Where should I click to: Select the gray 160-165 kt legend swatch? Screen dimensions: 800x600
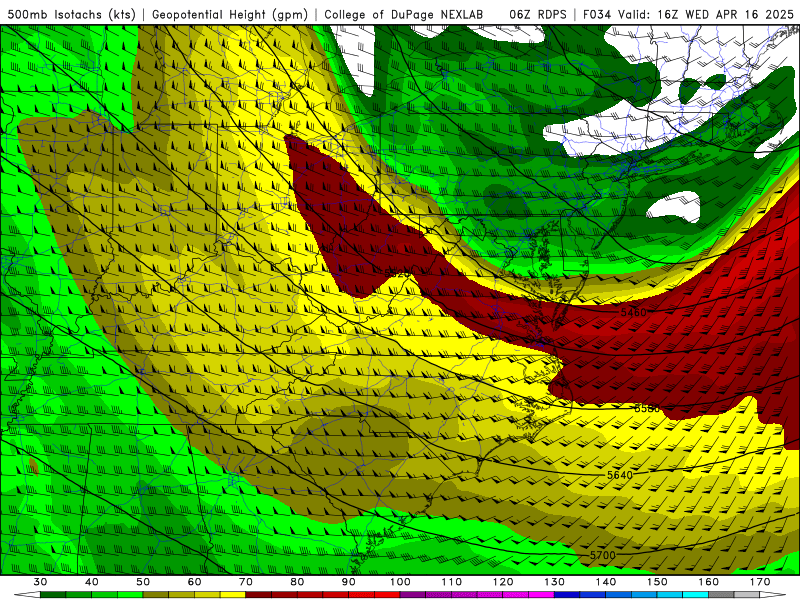click(x=721, y=595)
